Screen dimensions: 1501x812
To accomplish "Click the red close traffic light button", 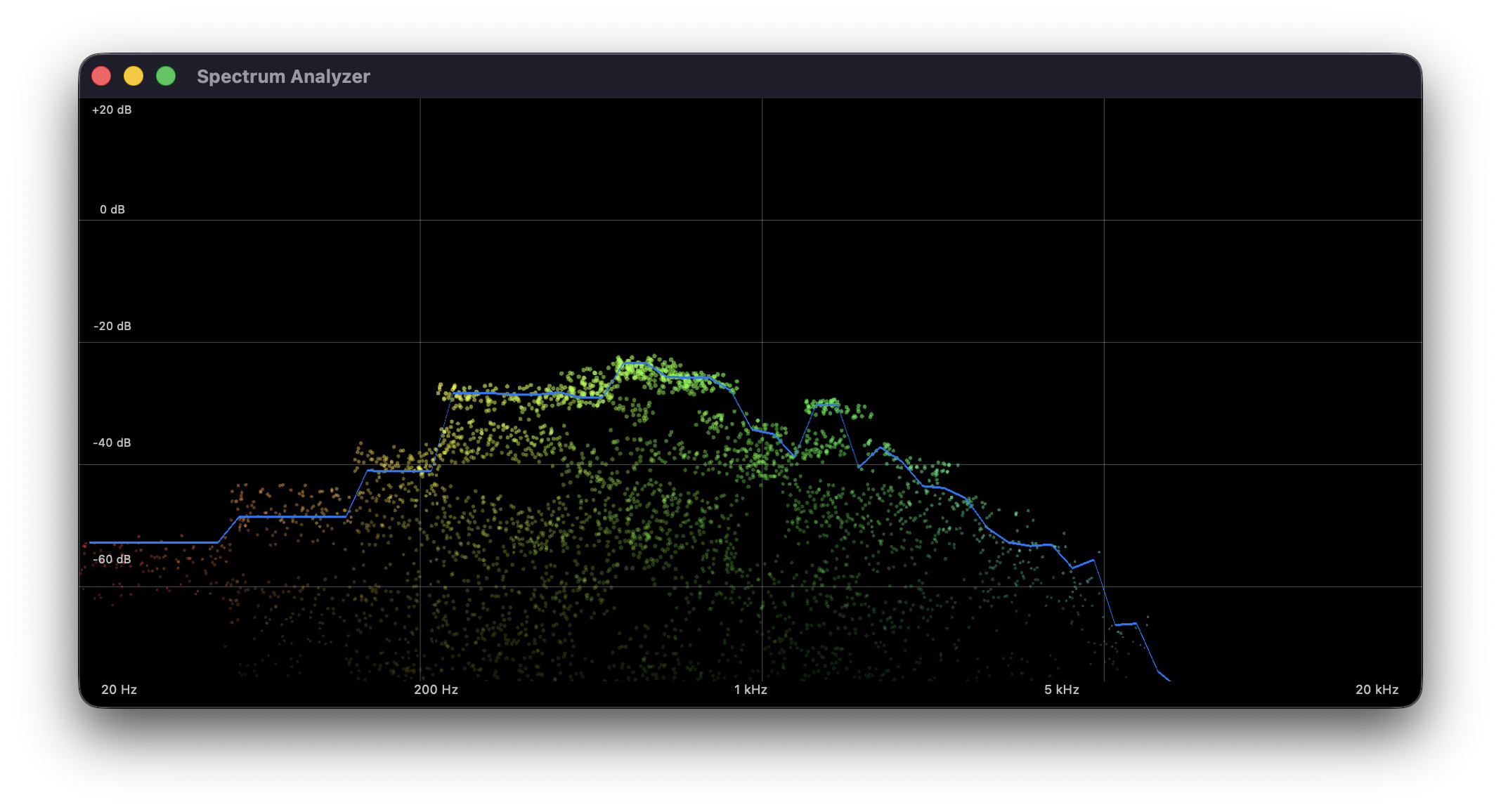I will (101, 75).
